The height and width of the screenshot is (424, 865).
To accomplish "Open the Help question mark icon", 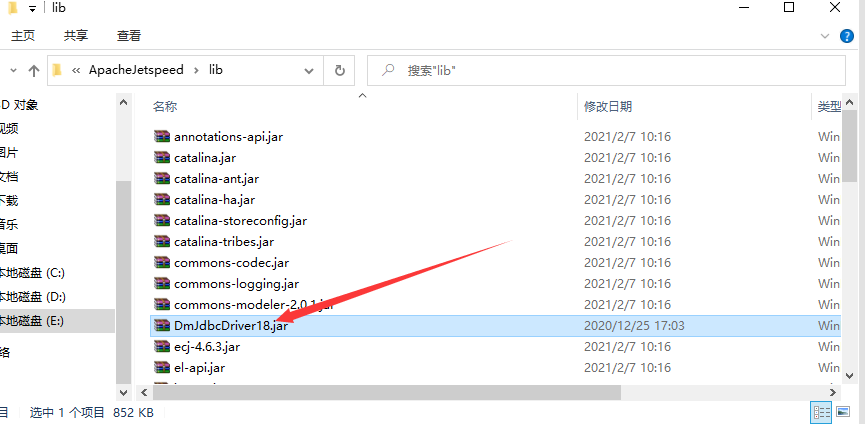I will 846,36.
